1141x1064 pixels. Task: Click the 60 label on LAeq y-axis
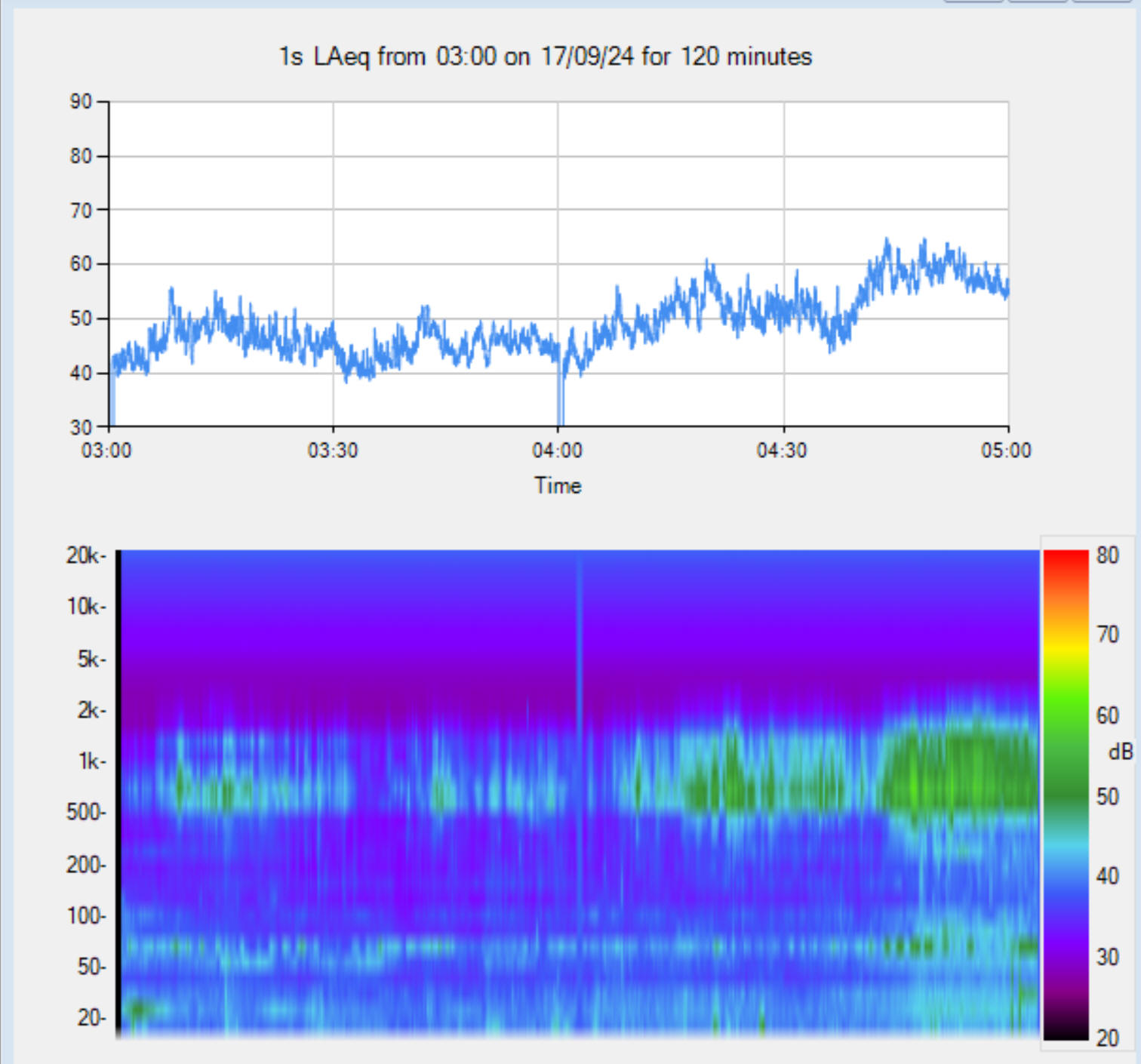(x=81, y=263)
